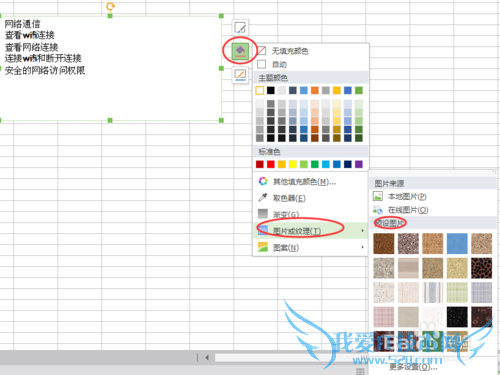
Task: Open the shape outline button below the fill button
Action: pyautogui.click(x=240, y=75)
